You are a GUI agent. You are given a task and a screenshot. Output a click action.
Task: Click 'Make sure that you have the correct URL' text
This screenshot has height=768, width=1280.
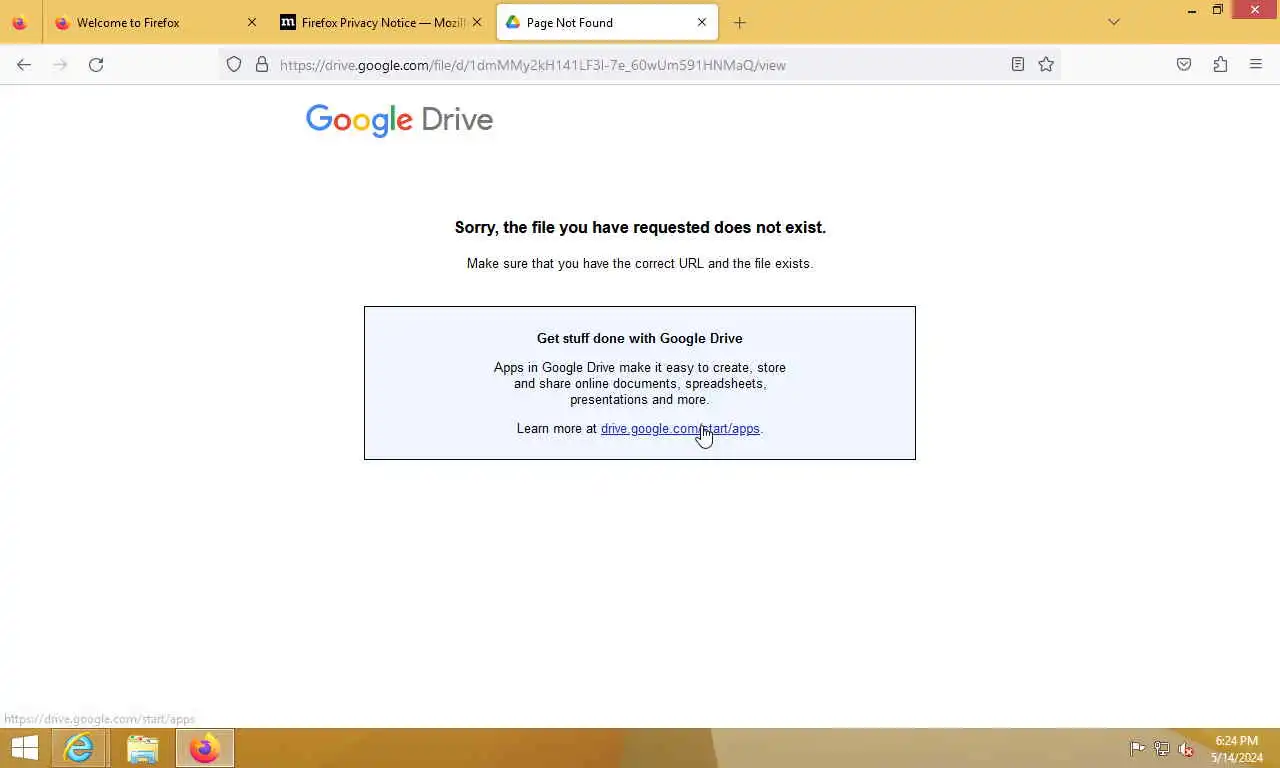pos(640,264)
